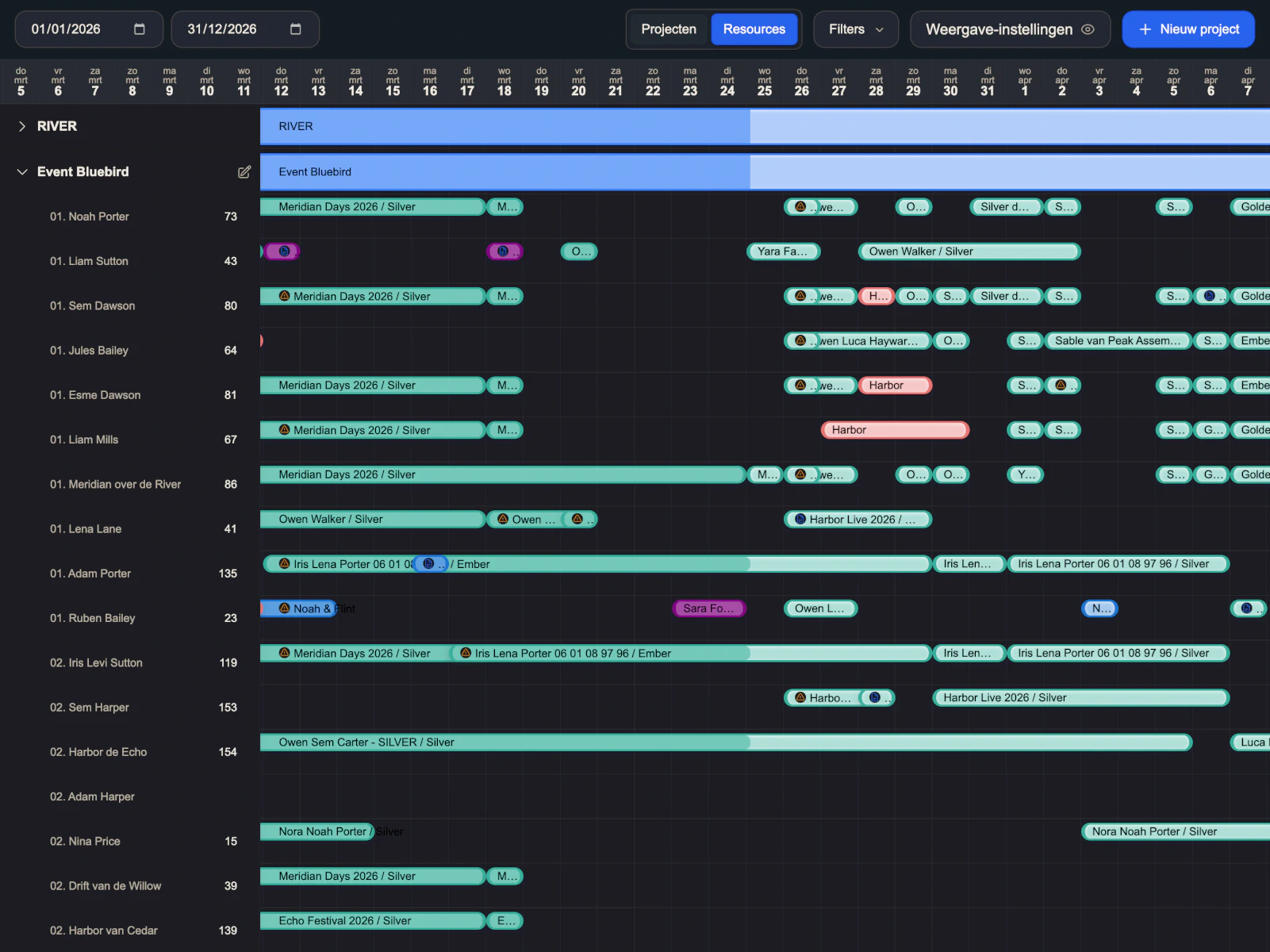Click the start date field 01/01/2026
Image resolution: width=1270 pixels, height=952 pixels.
click(67, 29)
